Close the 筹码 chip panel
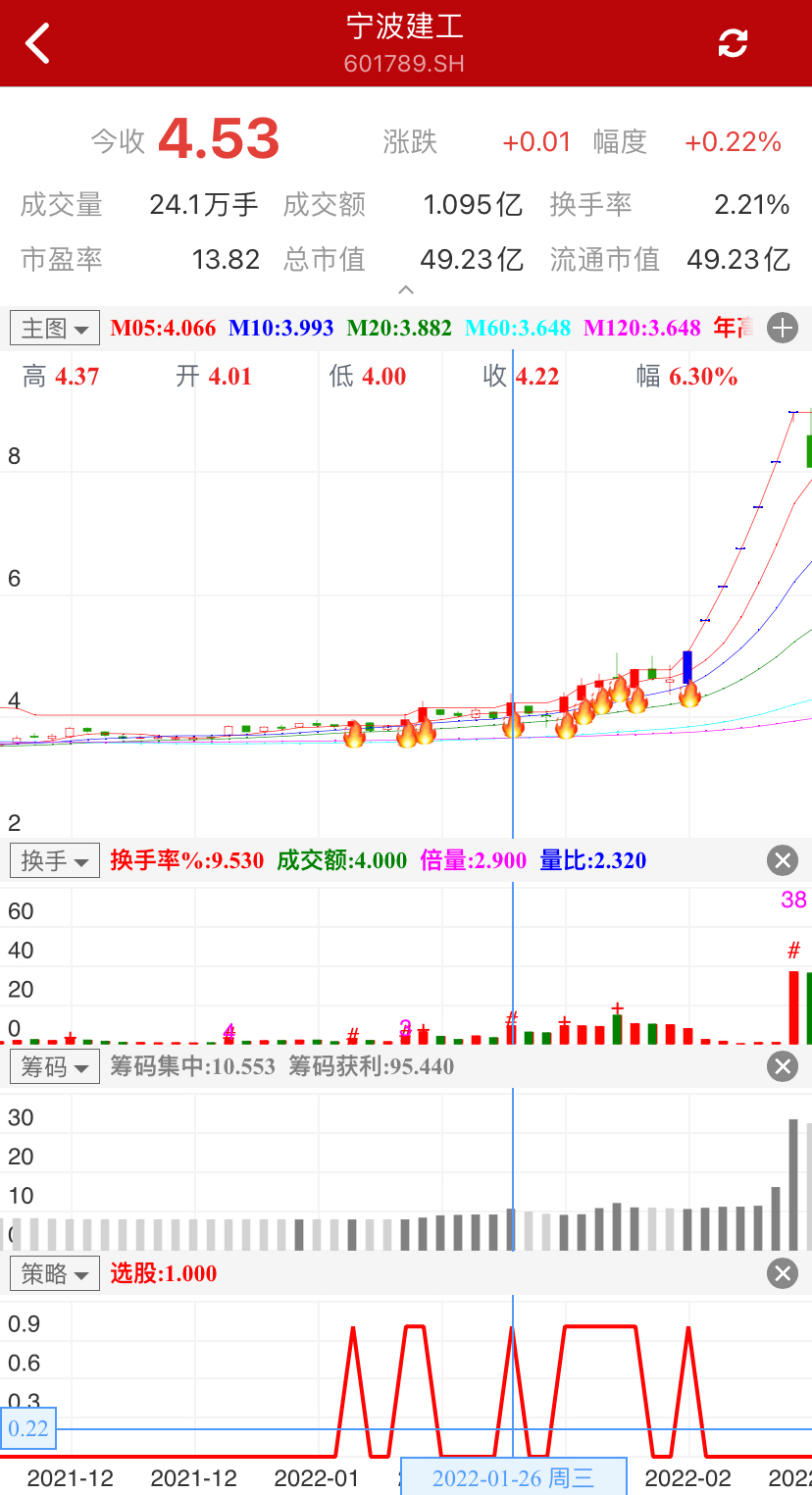 pos(782,1066)
